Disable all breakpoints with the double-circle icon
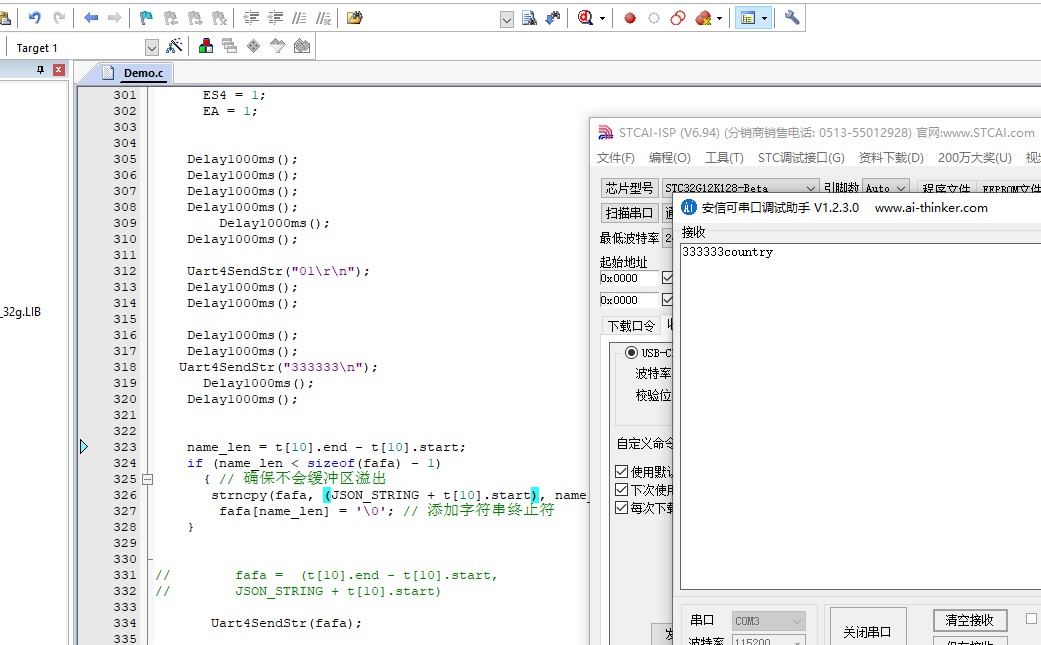 point(678,18)
